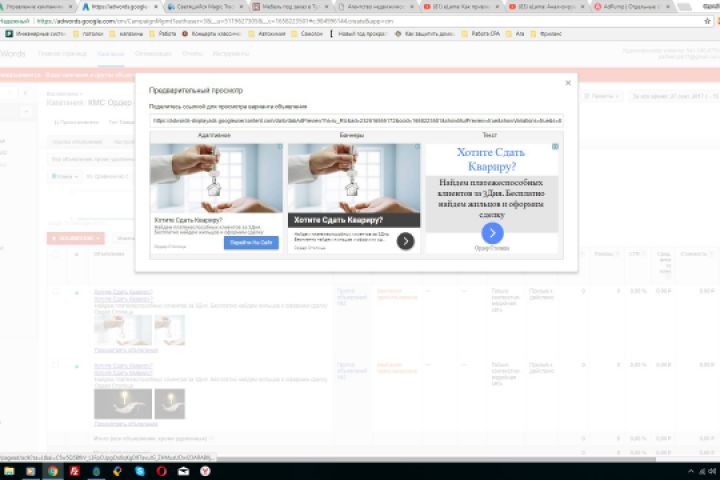
Task: Switch to the second red-icon video tab
Action: coord(547,7)
